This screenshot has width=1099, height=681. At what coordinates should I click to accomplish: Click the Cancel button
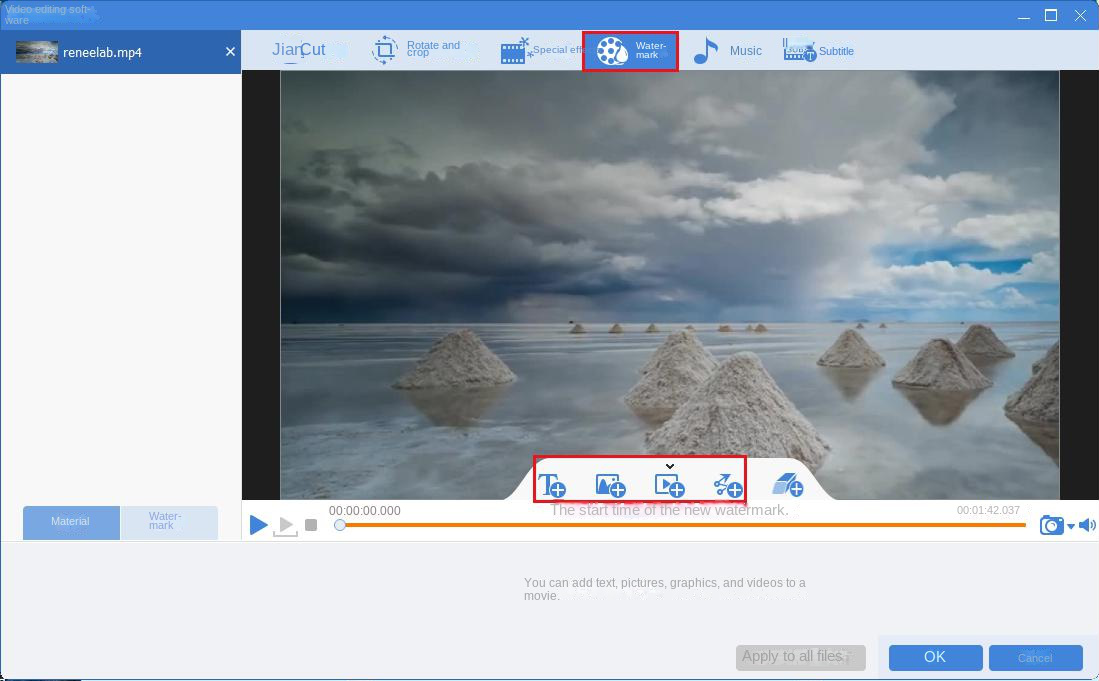point(1035,657)
